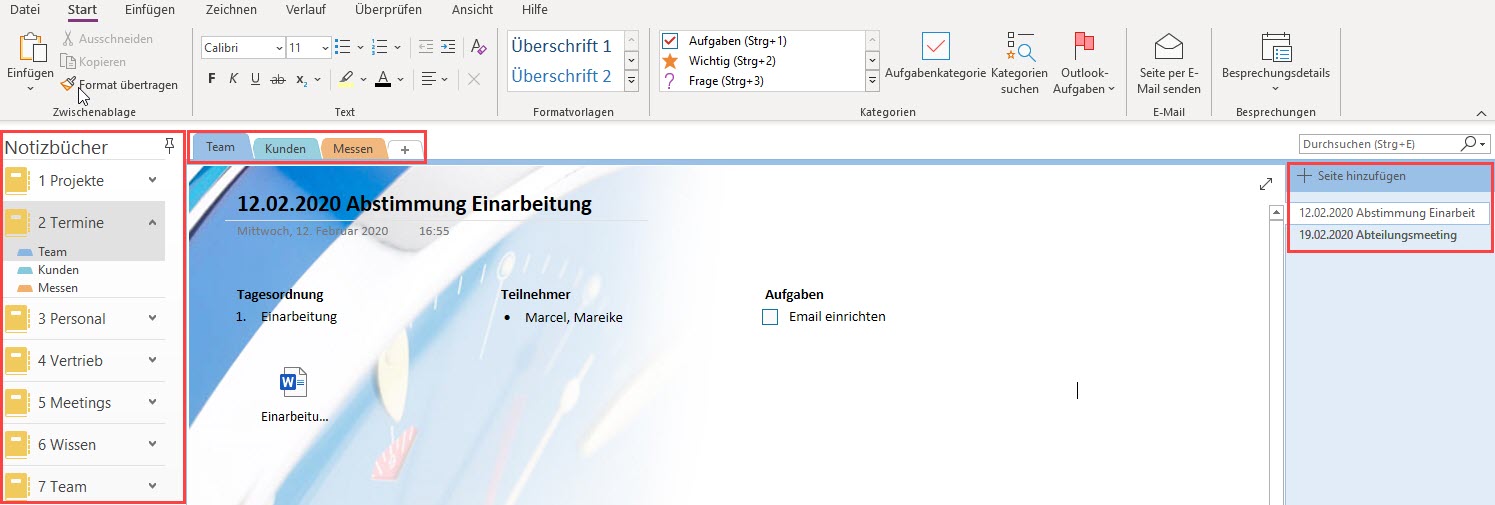
Task: Open the Datei menu
Action: tap(25, 10)
